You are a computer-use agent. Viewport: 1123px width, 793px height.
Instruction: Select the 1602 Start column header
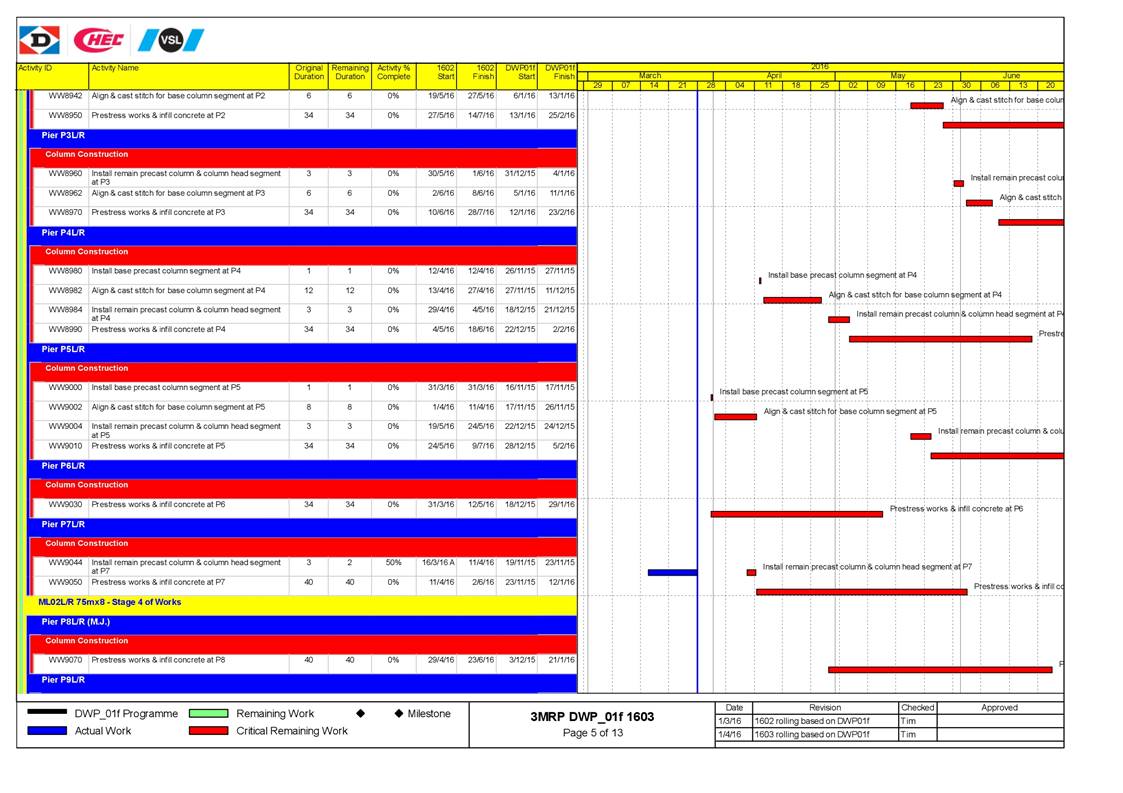pyautogui.click(x=437, y=76)
